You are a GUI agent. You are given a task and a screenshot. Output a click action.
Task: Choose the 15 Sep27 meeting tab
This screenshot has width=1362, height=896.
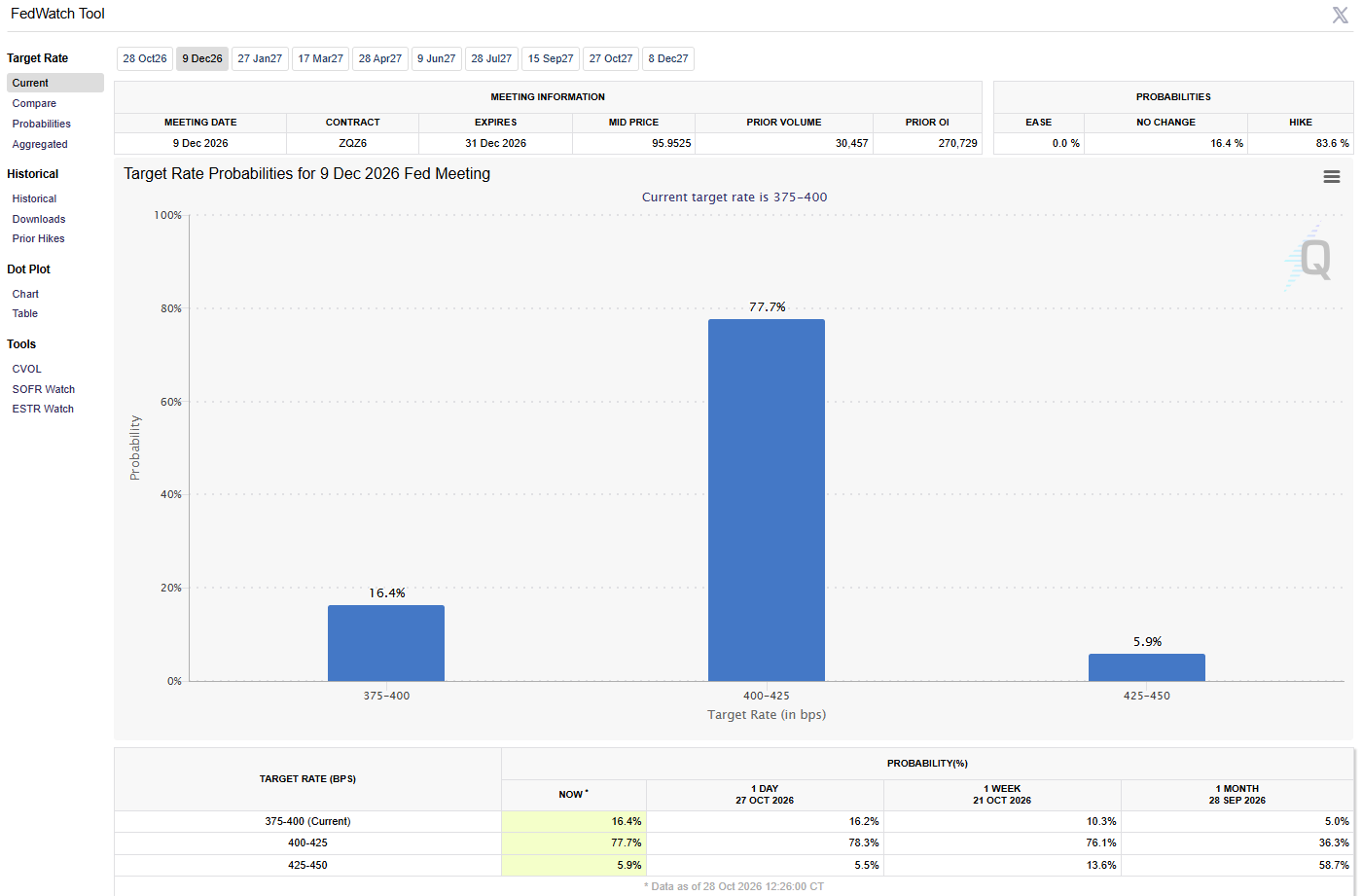(x=551, y=58)
